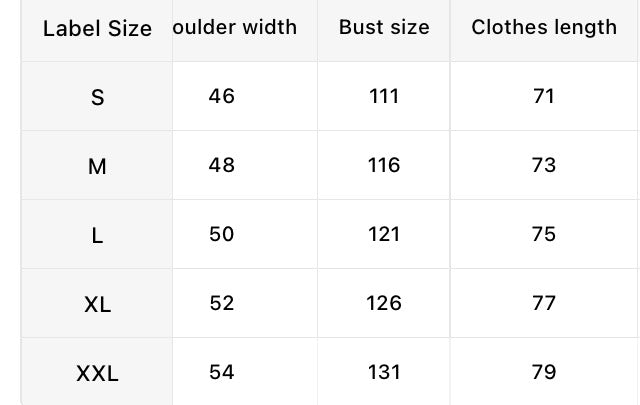
Task: Select the L size label cell
Action: [x=97, y=235]
